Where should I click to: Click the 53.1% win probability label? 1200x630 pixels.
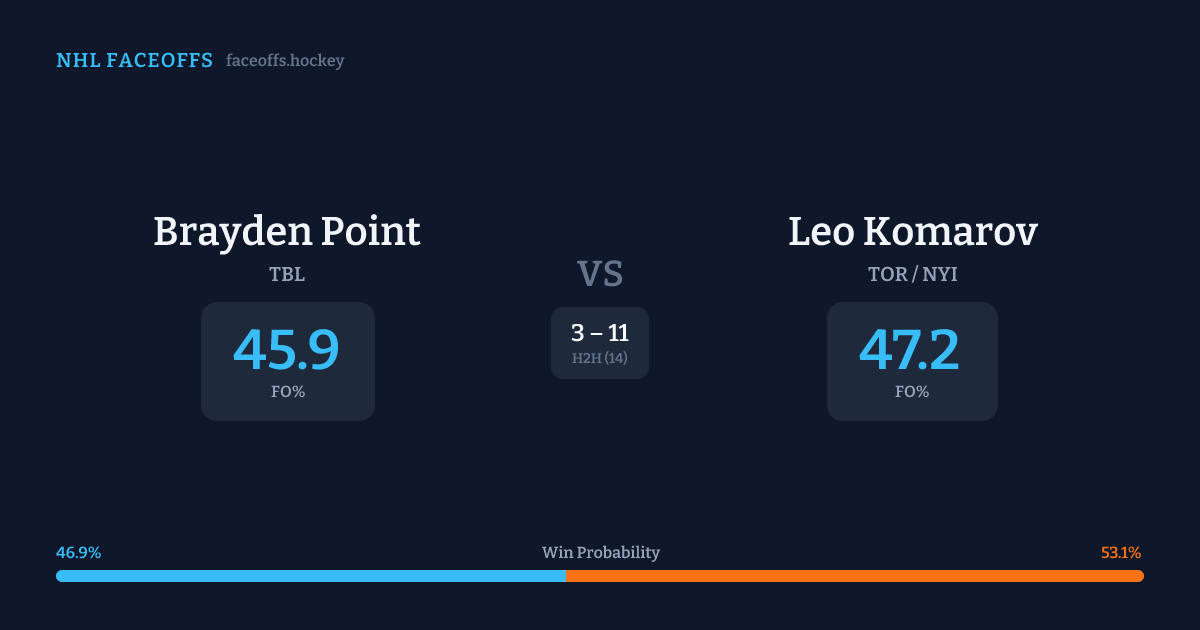[1121, 553]
